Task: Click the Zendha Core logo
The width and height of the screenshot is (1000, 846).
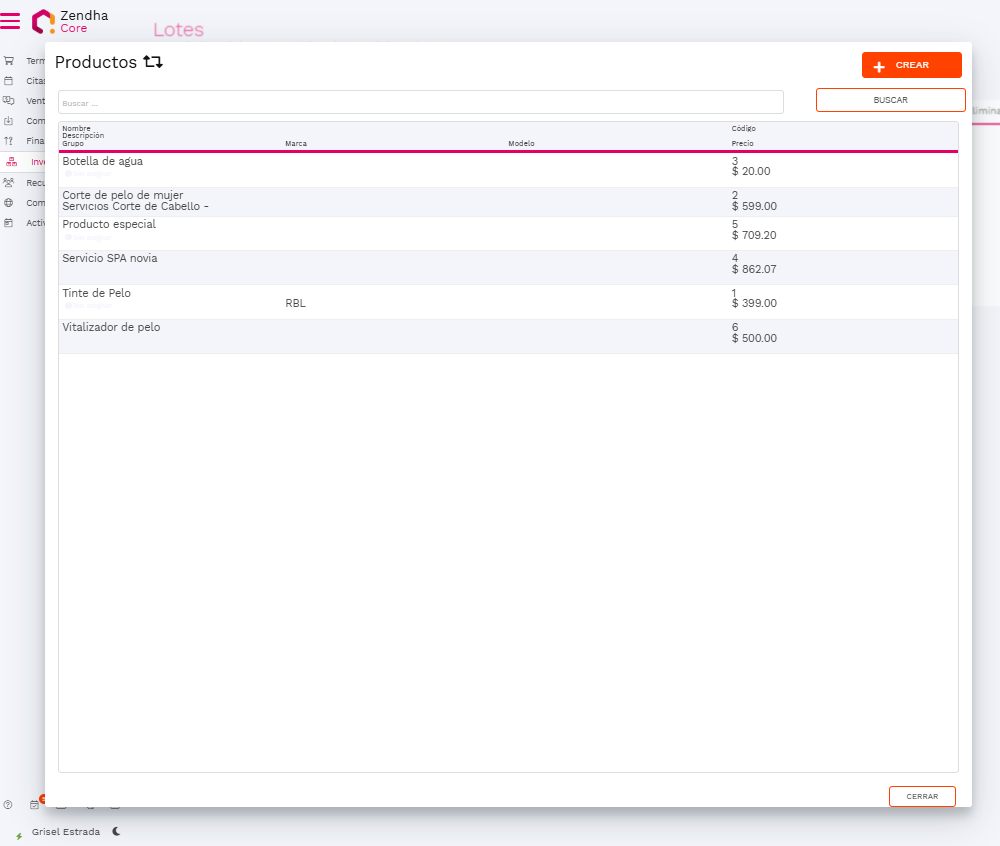Action: point(44,21)
